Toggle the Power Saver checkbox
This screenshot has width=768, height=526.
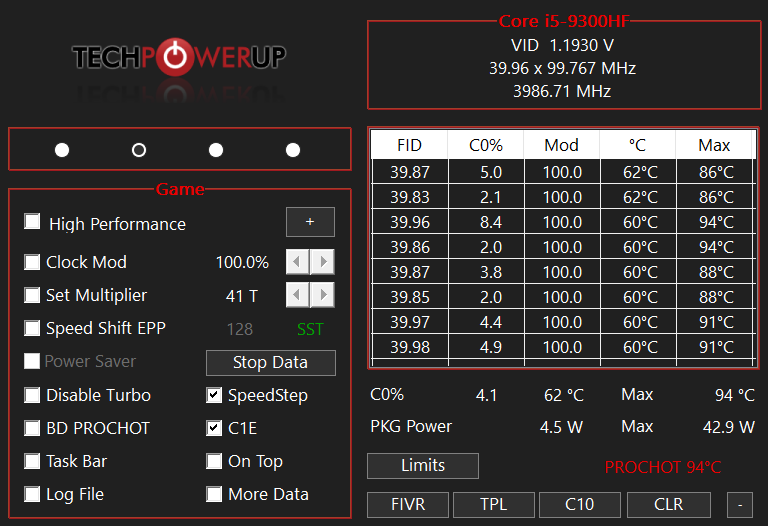click(x=32, y=361)
